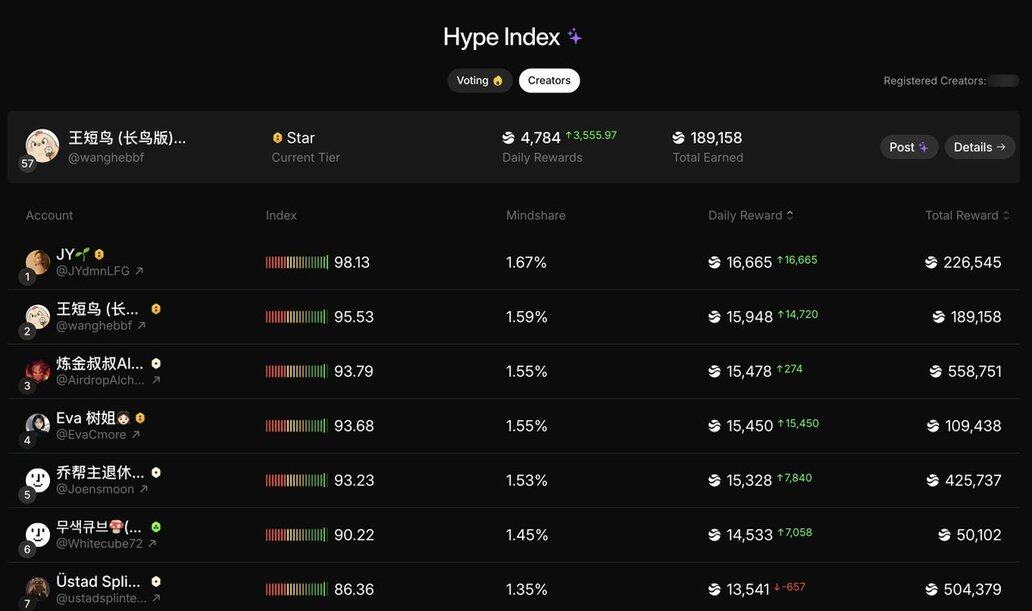The image size is (1032, 611).
Task: Click the sparkle icon beside Hype Index
Action: [x=575, y=37]
